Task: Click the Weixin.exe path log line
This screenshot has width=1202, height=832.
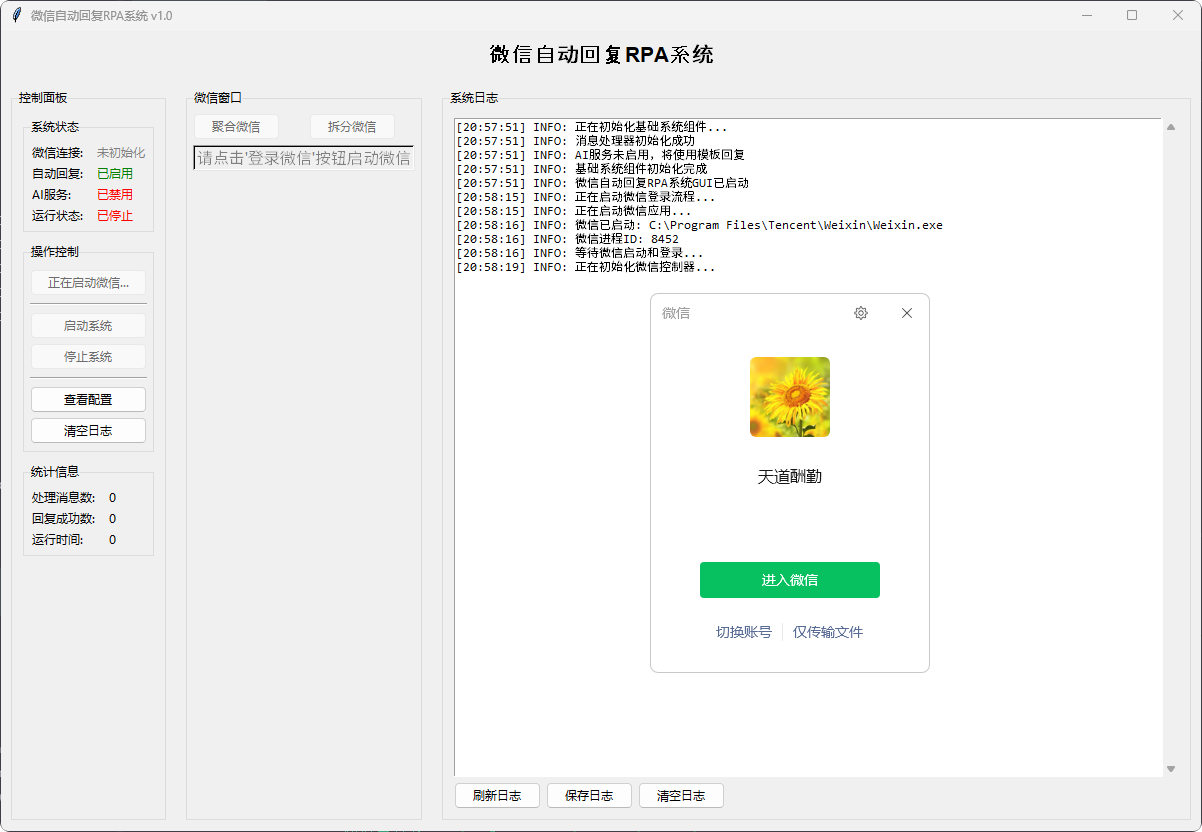Action: point(699,225)
